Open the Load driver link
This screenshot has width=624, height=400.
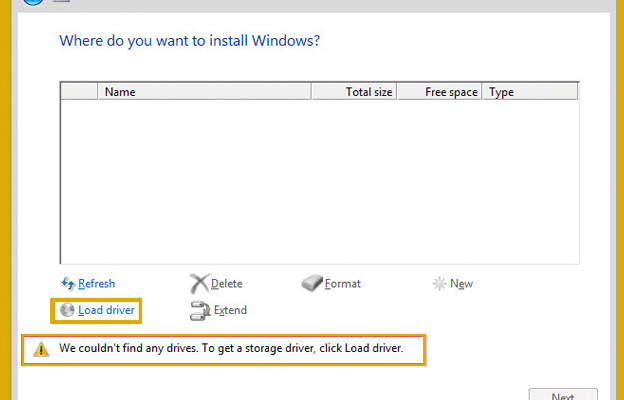[106, 310]
